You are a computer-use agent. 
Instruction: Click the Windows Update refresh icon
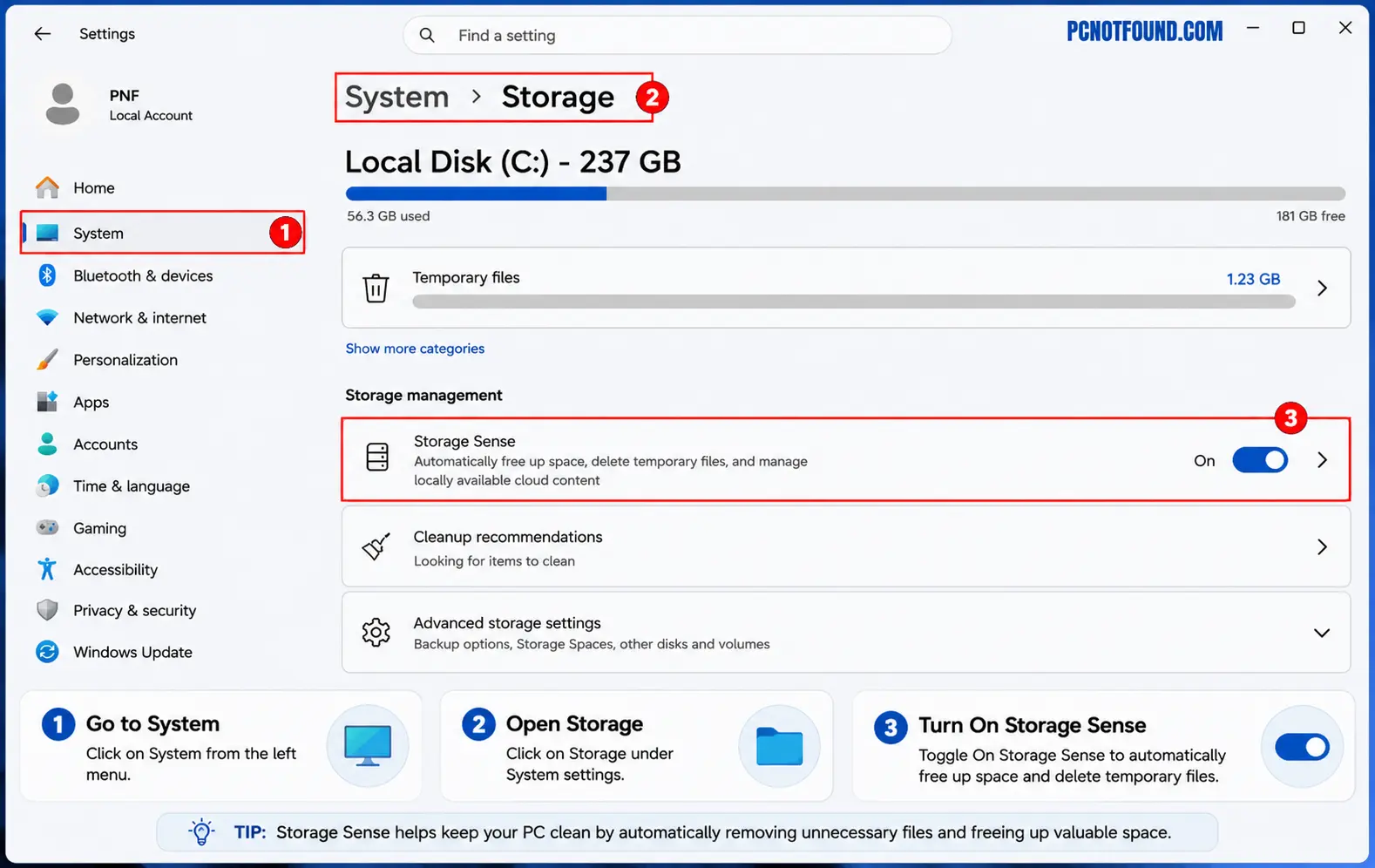pyautogui.click(x=47, y=652)
